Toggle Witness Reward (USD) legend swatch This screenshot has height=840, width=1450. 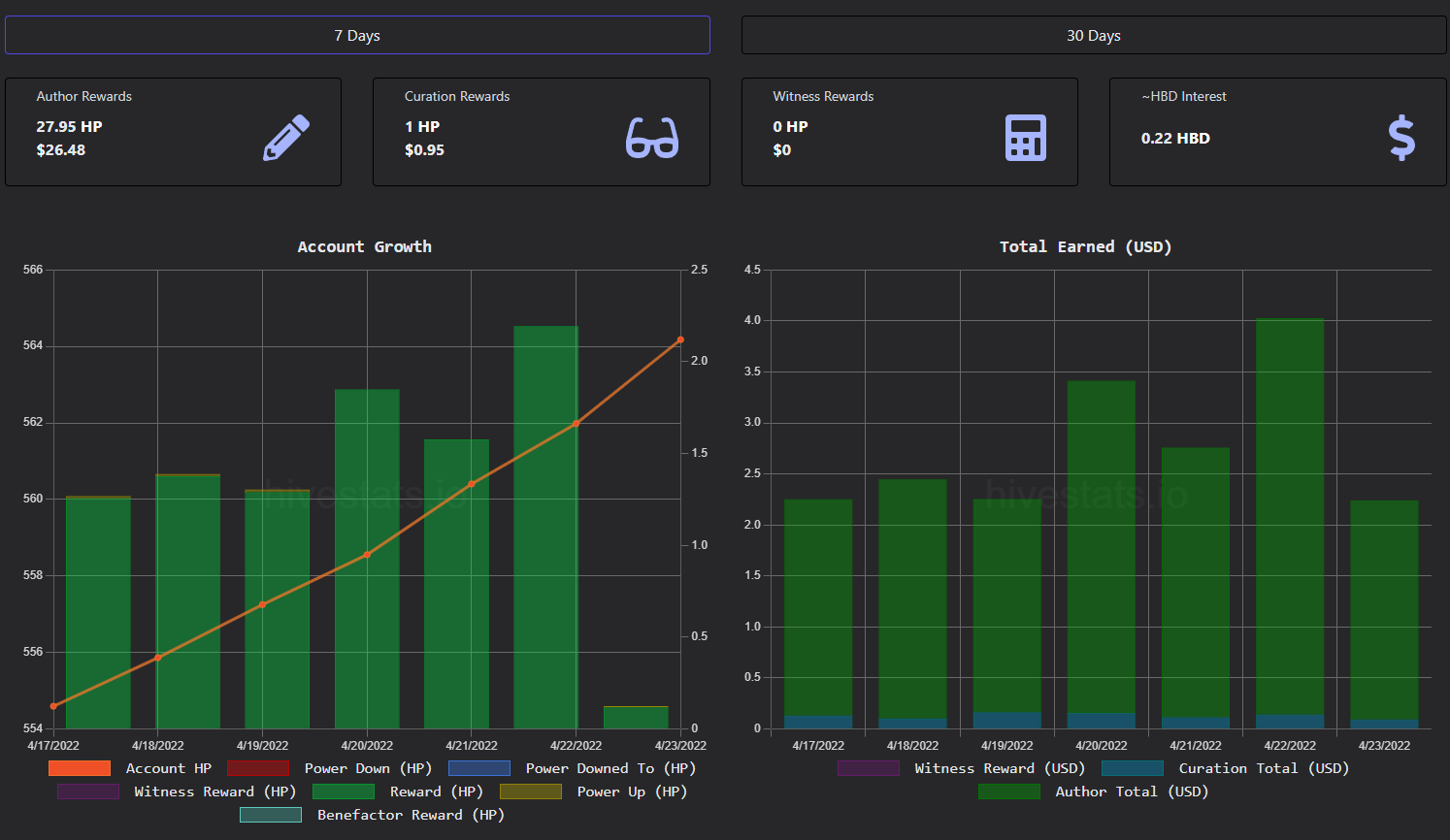(869, 768)
